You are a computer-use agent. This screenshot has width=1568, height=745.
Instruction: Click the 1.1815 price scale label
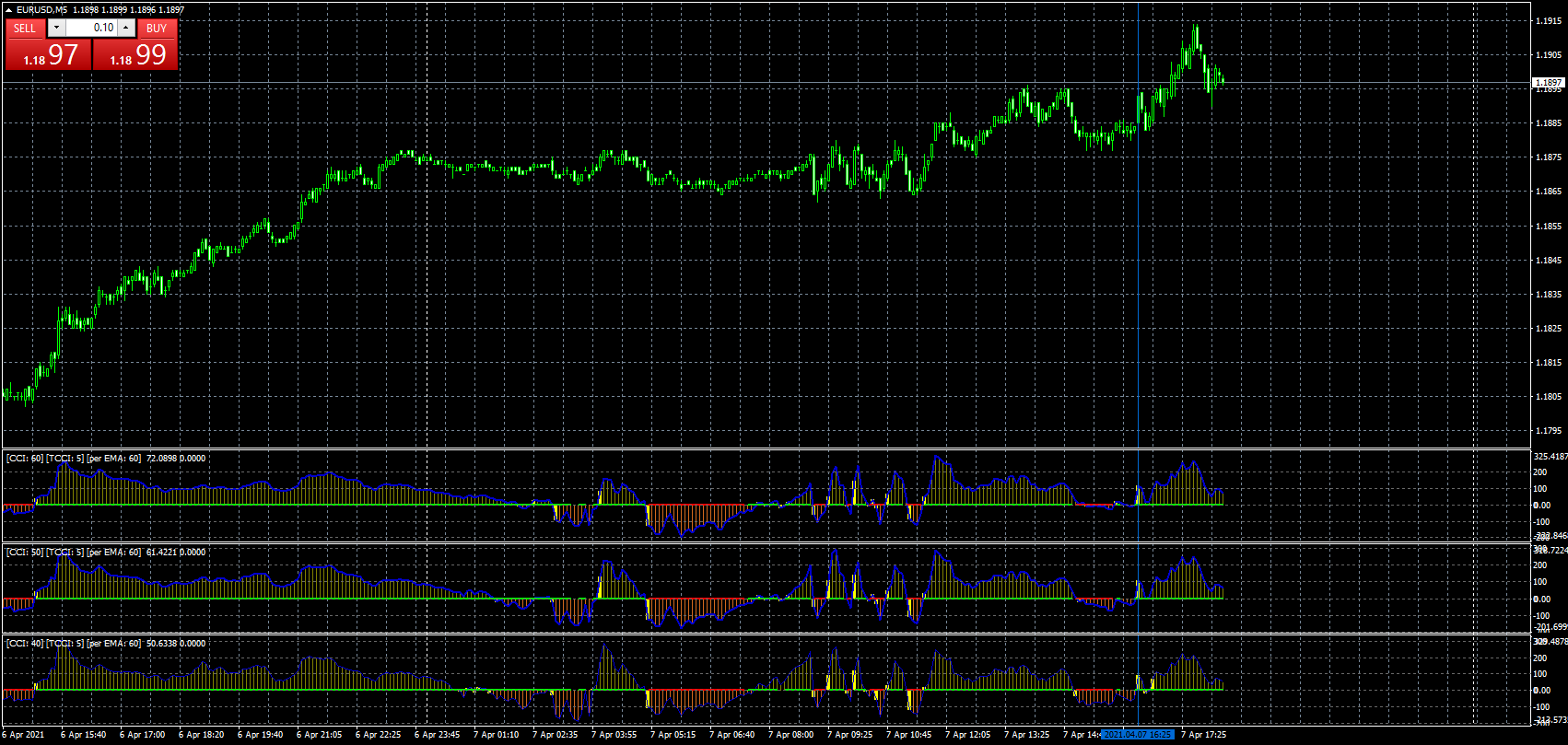[x=1549, y=362]
